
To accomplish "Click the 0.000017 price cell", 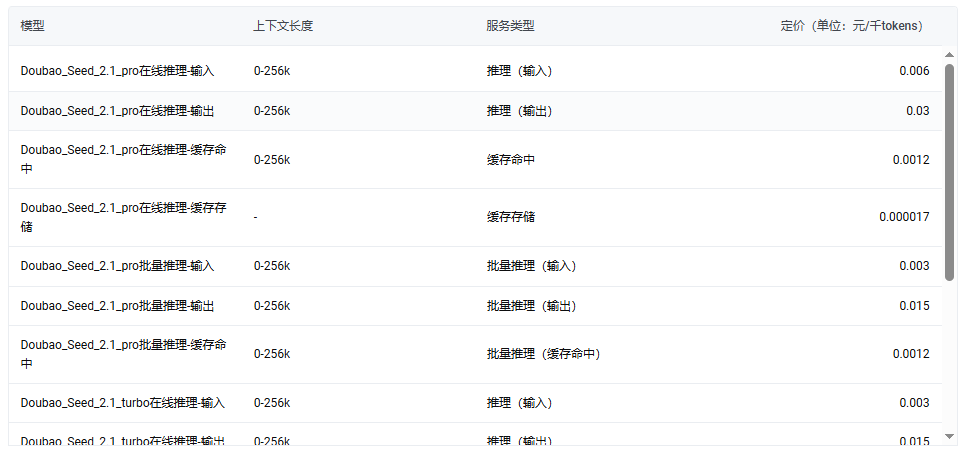I will (x=904, y=217).
